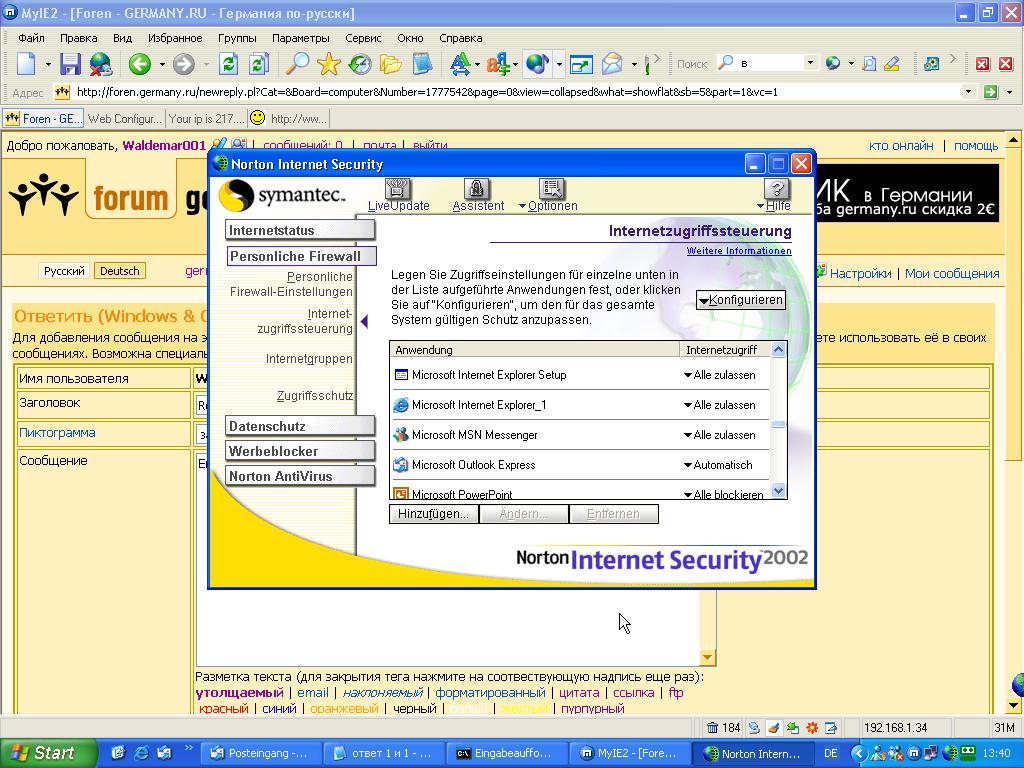Expand the address bar URL dropdown
The image size is (1024, 768).
click(968, 92)
